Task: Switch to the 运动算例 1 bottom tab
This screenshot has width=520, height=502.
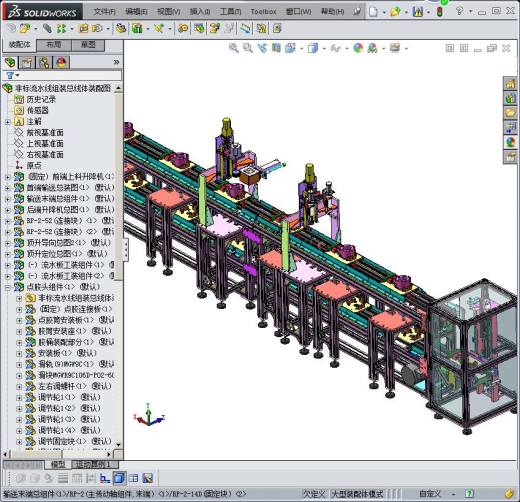Action: coord(95,464)
